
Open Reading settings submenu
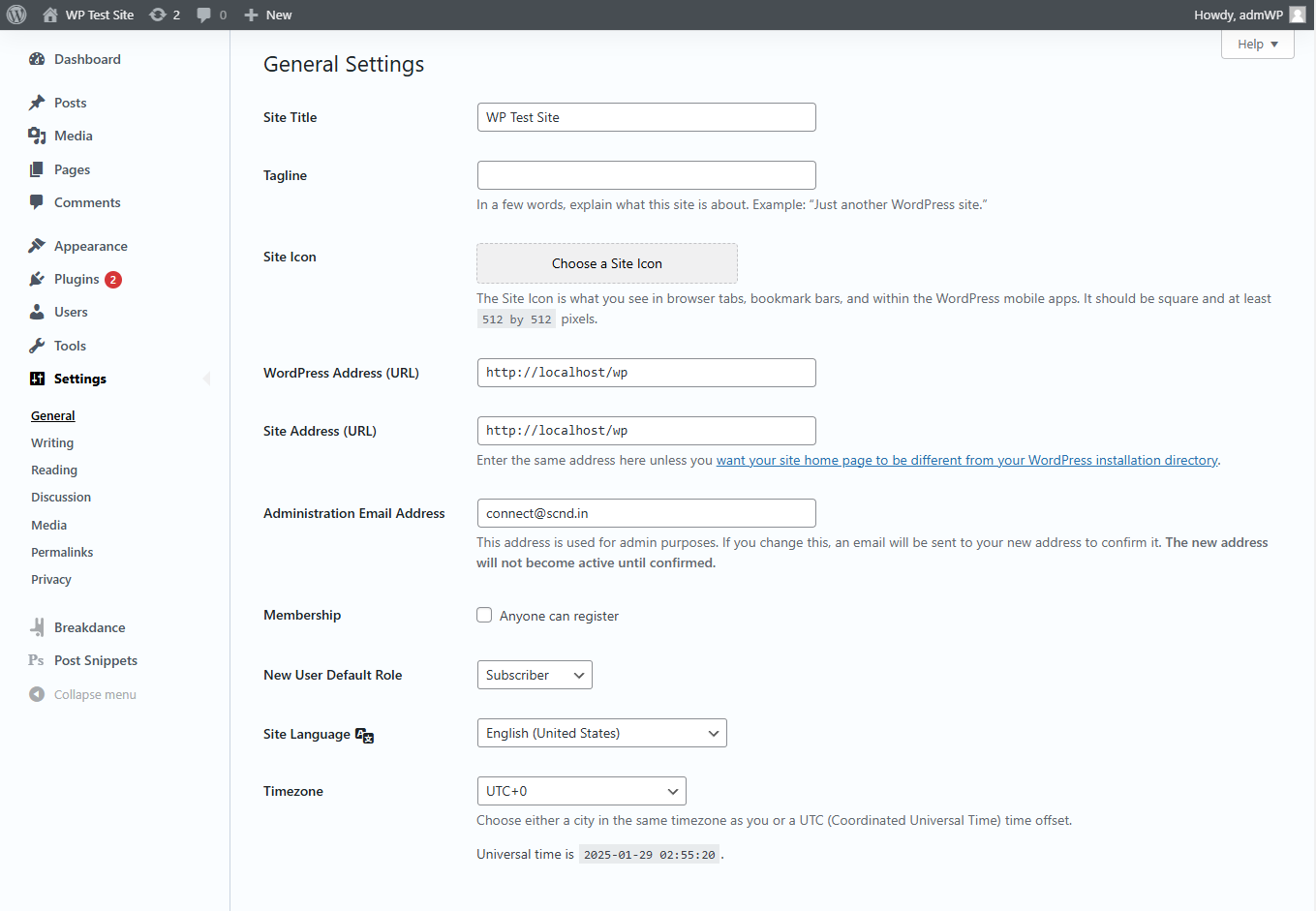point(54,470)
